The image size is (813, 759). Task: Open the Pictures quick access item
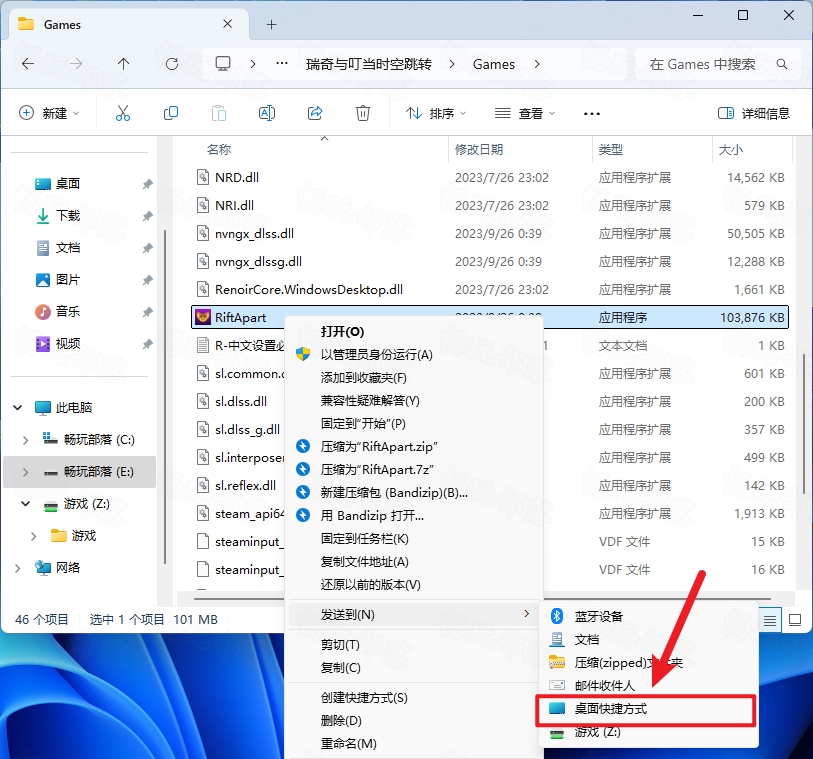coord(67,280)
